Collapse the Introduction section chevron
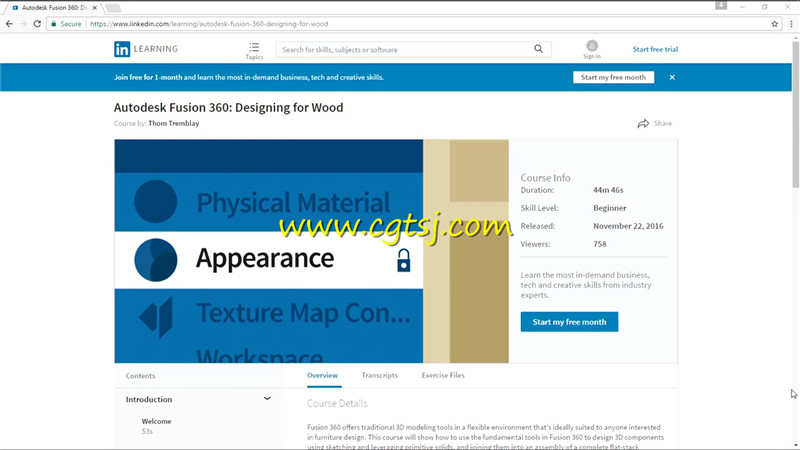This screenshot has height=450, width=800. [267, 398]
